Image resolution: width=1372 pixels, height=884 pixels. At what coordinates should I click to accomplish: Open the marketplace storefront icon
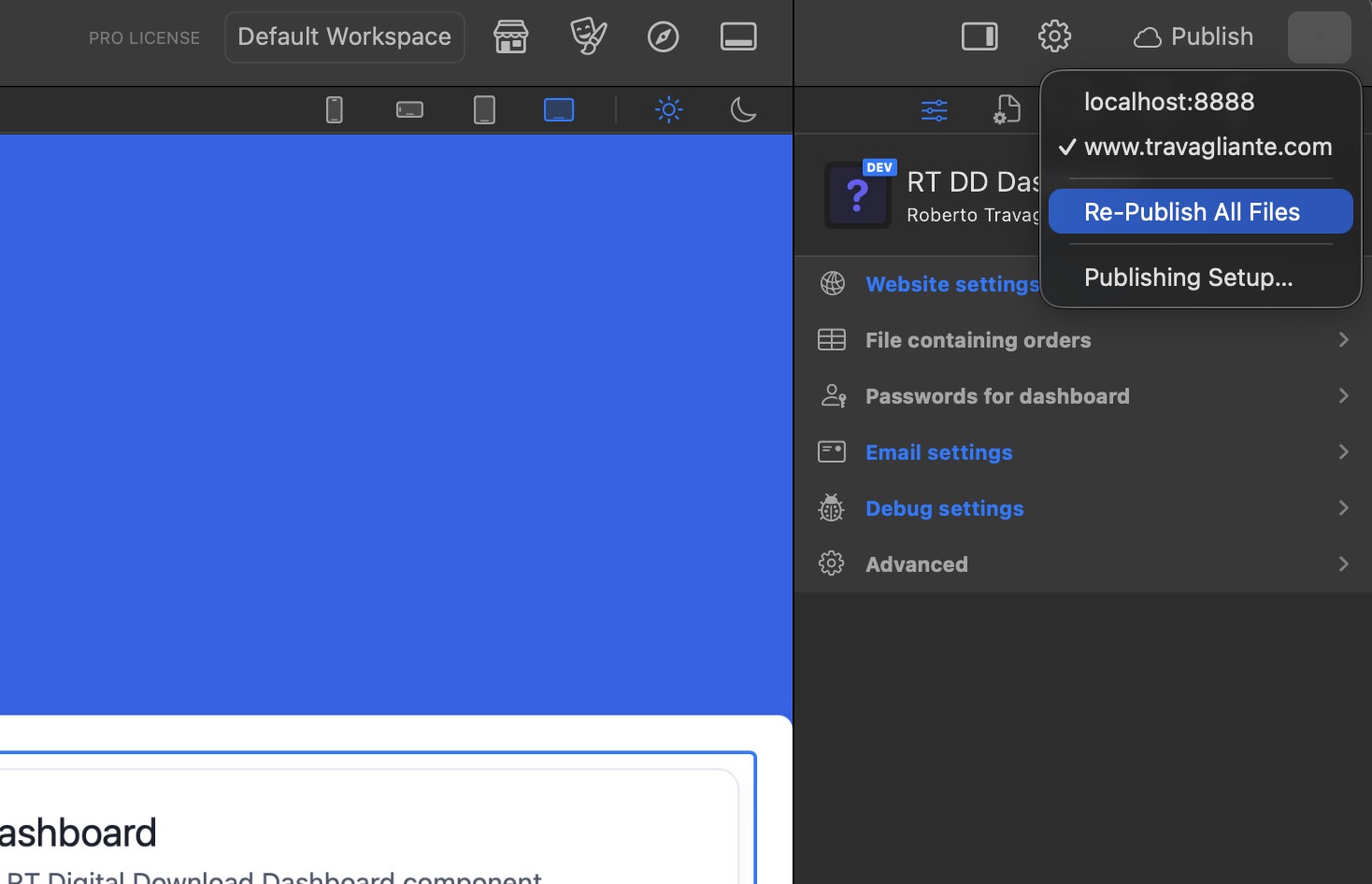point(511,37)
